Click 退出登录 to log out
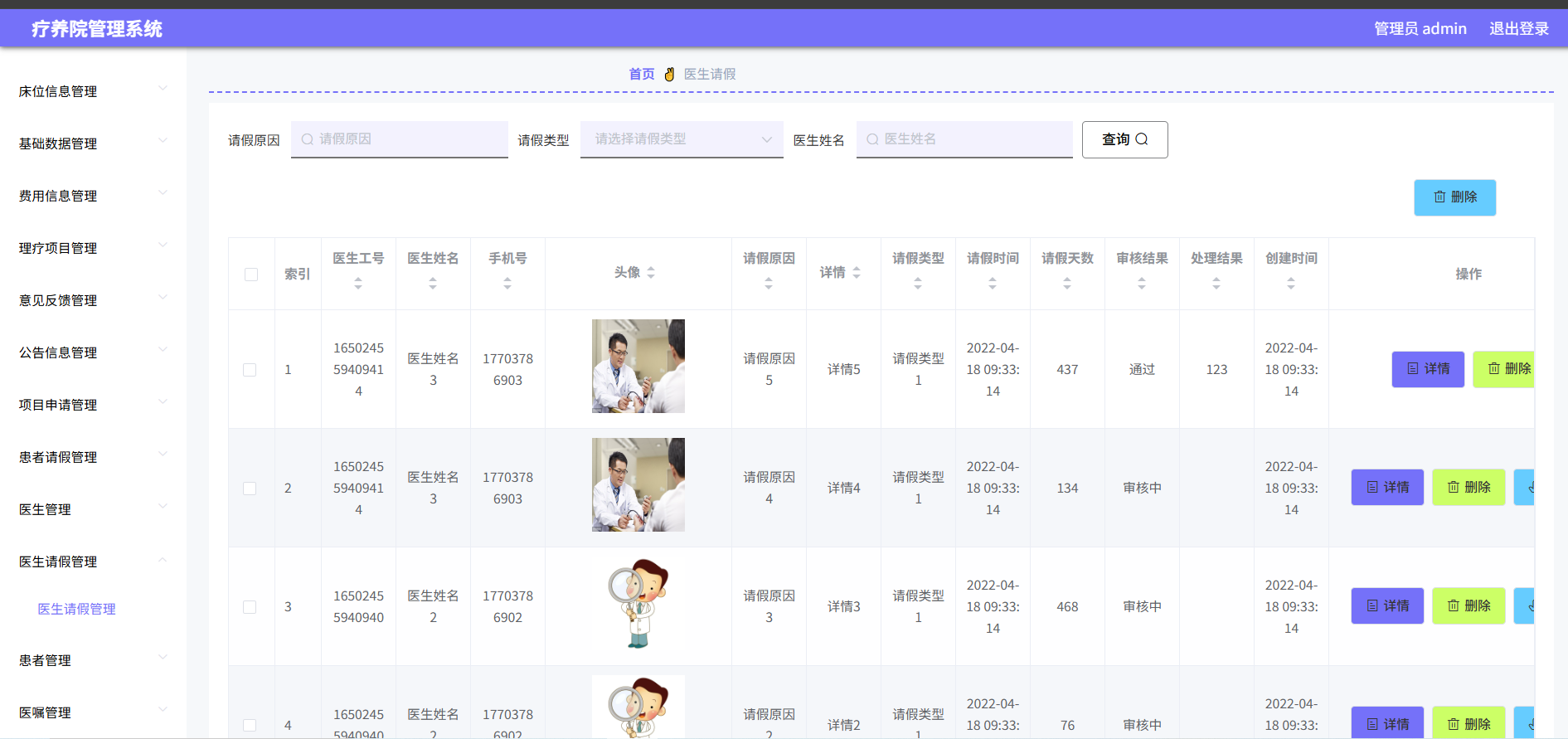The width and height of the screenshot is (1568, 739). coord(1519,28)
